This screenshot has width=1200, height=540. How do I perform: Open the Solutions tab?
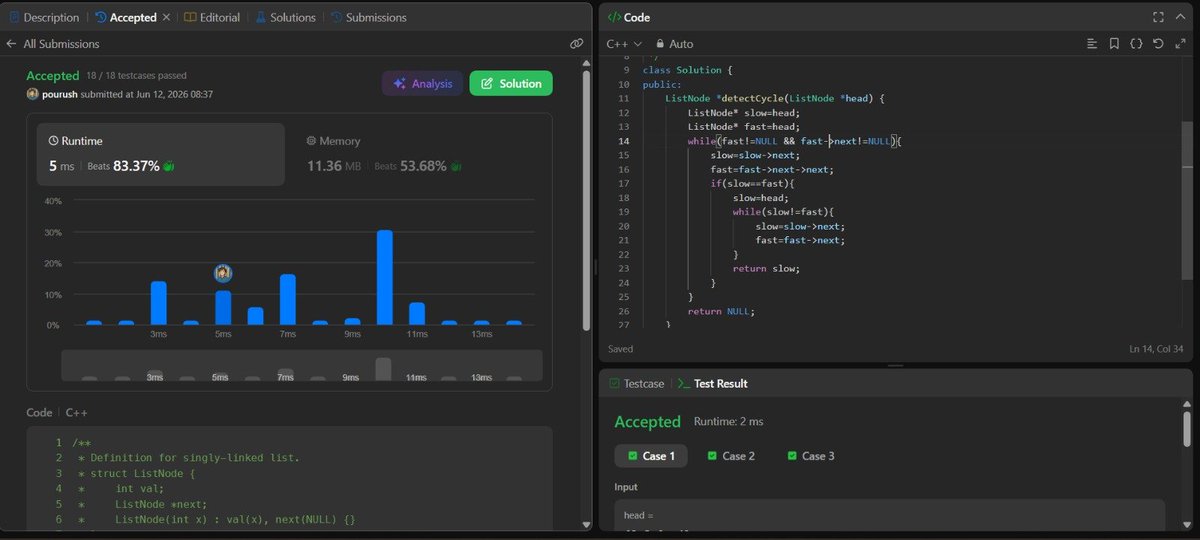(285, 17)
